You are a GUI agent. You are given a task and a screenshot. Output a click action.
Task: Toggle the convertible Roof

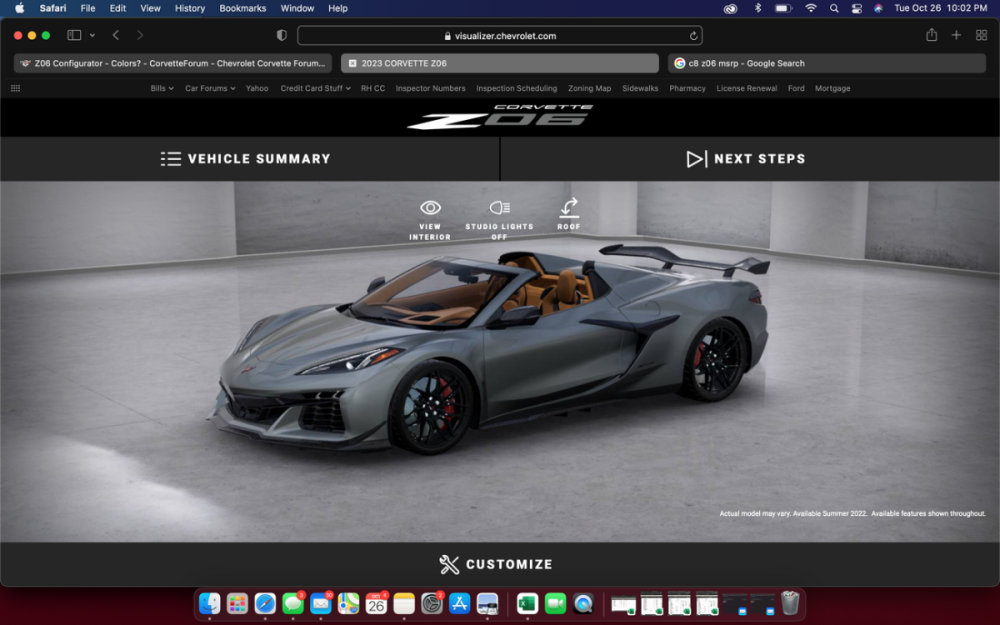[x=569, y=214]
